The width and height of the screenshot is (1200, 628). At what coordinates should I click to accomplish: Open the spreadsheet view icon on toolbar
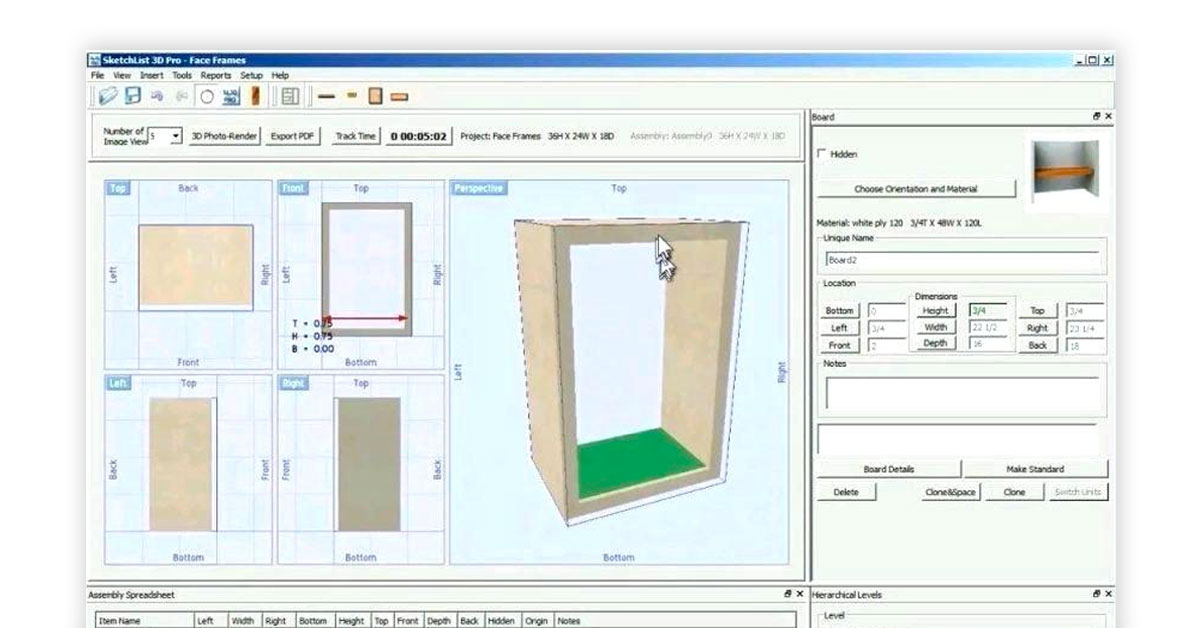coord(290,95)
